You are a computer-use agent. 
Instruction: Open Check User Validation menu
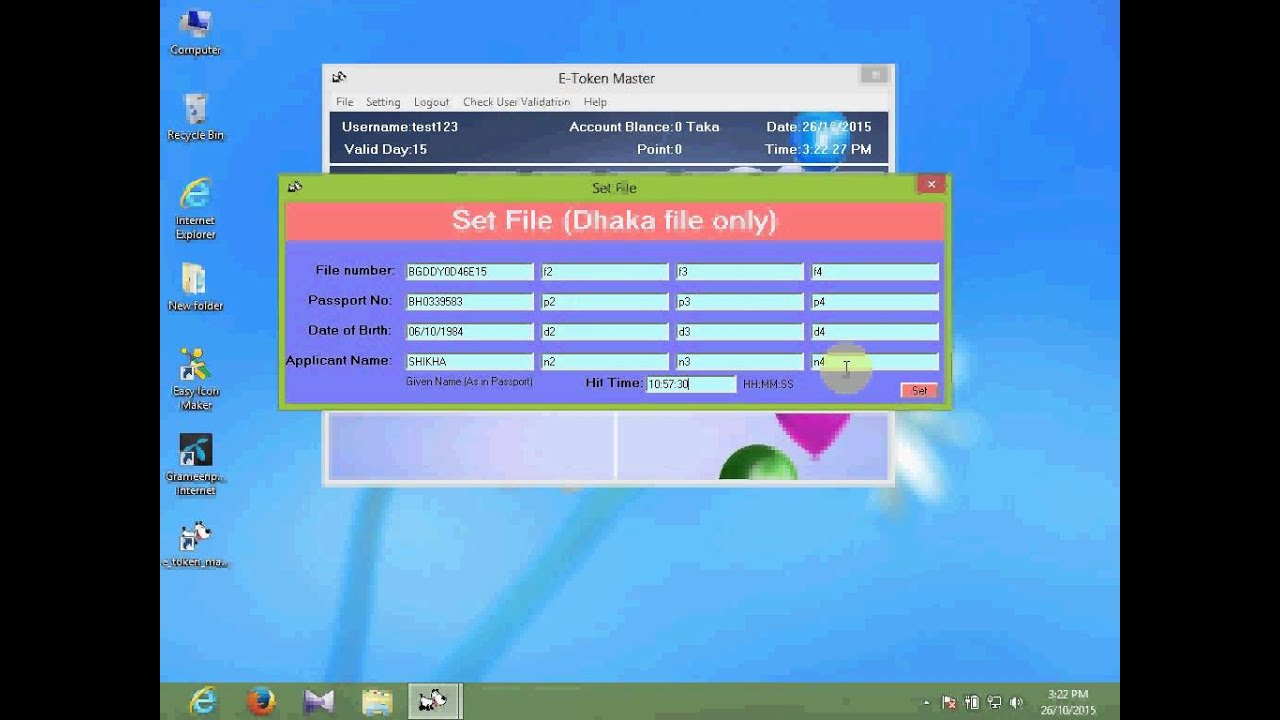(x=516, y=102)
